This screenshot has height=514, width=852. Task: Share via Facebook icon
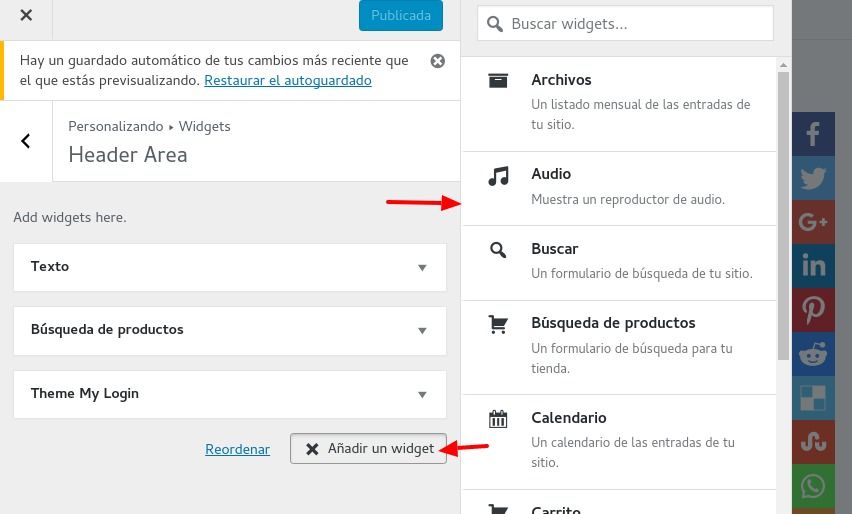click(813, 134)
